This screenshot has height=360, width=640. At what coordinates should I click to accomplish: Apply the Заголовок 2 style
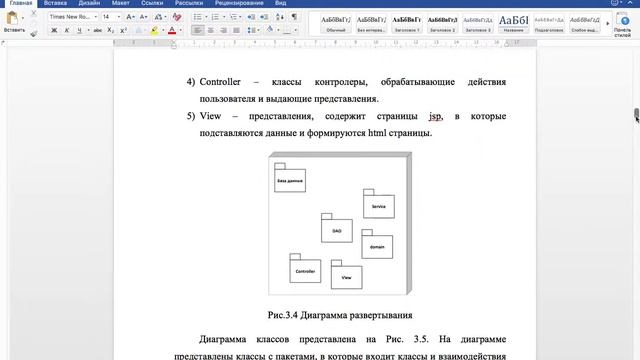(442, 24)
